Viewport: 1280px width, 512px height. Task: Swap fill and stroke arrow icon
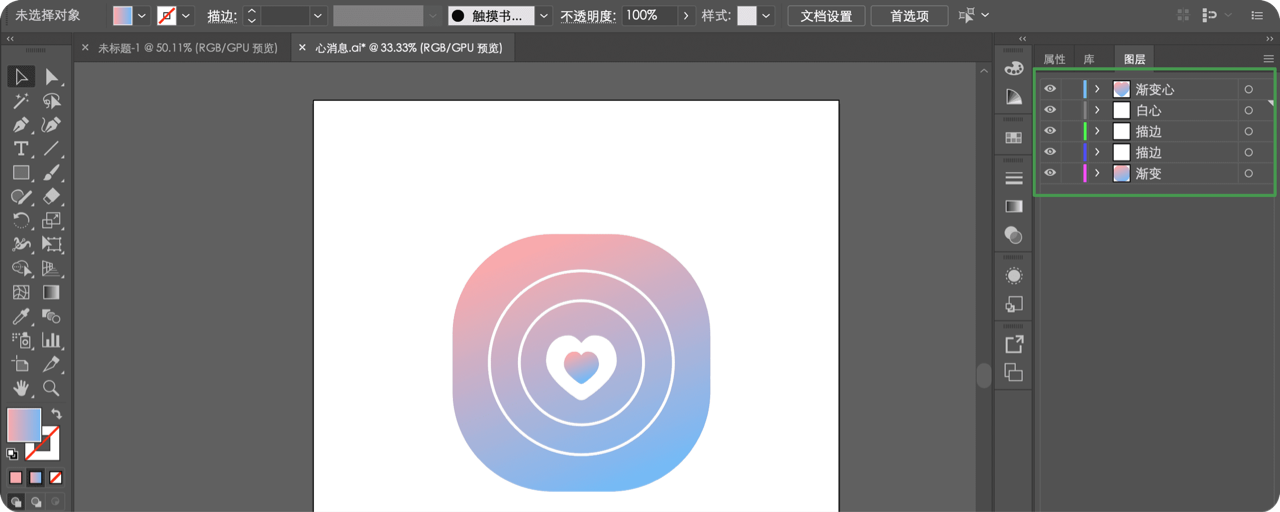pos(57,413)
